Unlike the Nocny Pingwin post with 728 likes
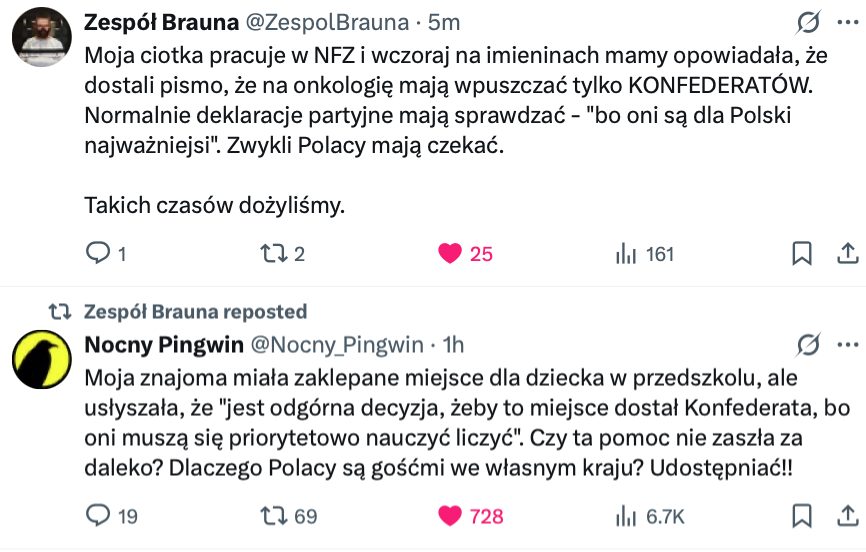 coord(452,516)
